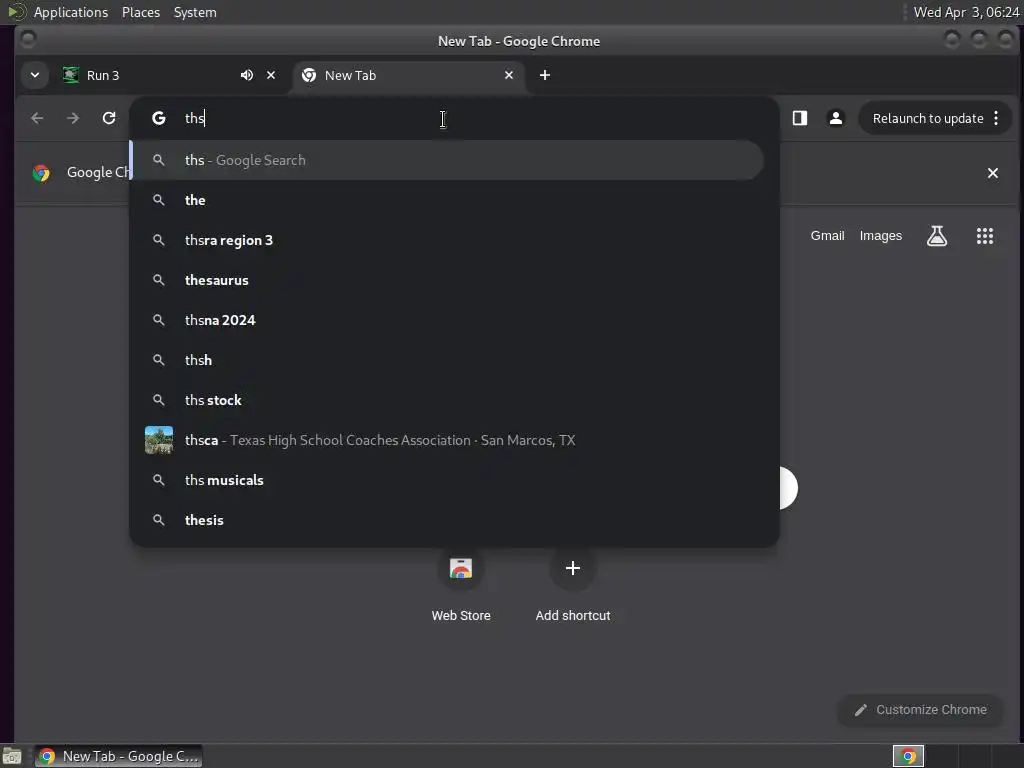Select the 'ths stock' suggestion
This screenshot has width=1024, height=768.
[447, 400]
